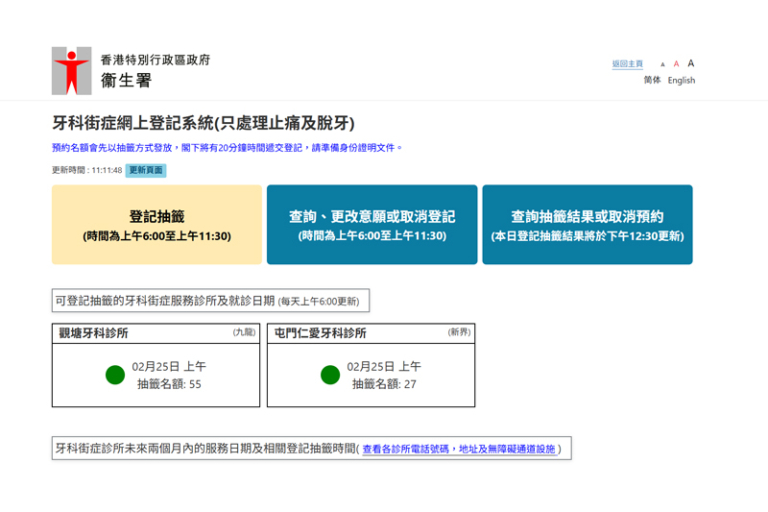Select the smallest font size A
Image resolution: width=768 pixels, height=512 pixels.
point(662,64)
